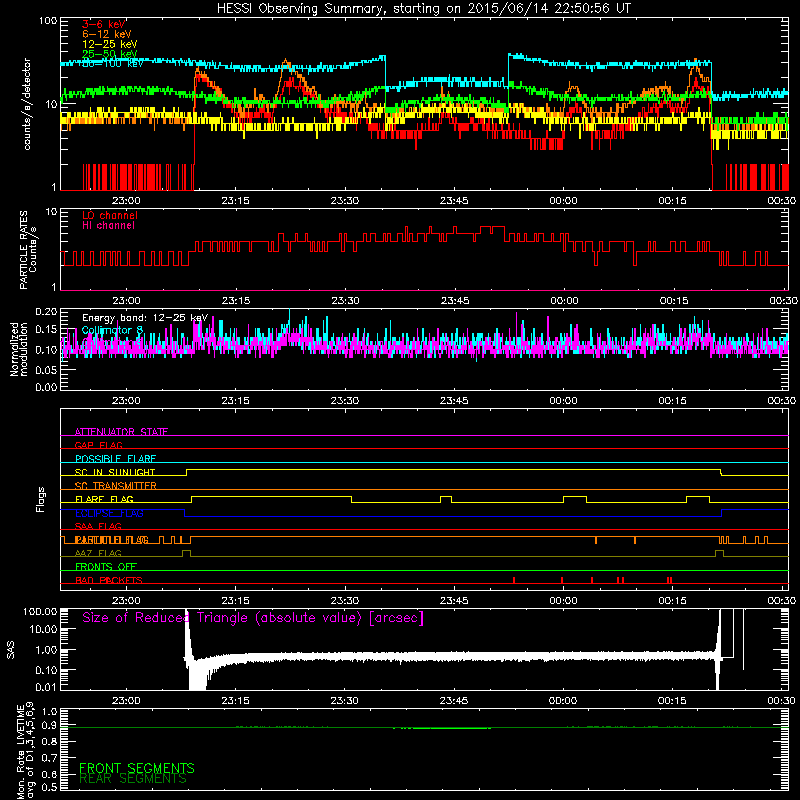Select the BAD PACKETS flag label

(x=109, y=580)
